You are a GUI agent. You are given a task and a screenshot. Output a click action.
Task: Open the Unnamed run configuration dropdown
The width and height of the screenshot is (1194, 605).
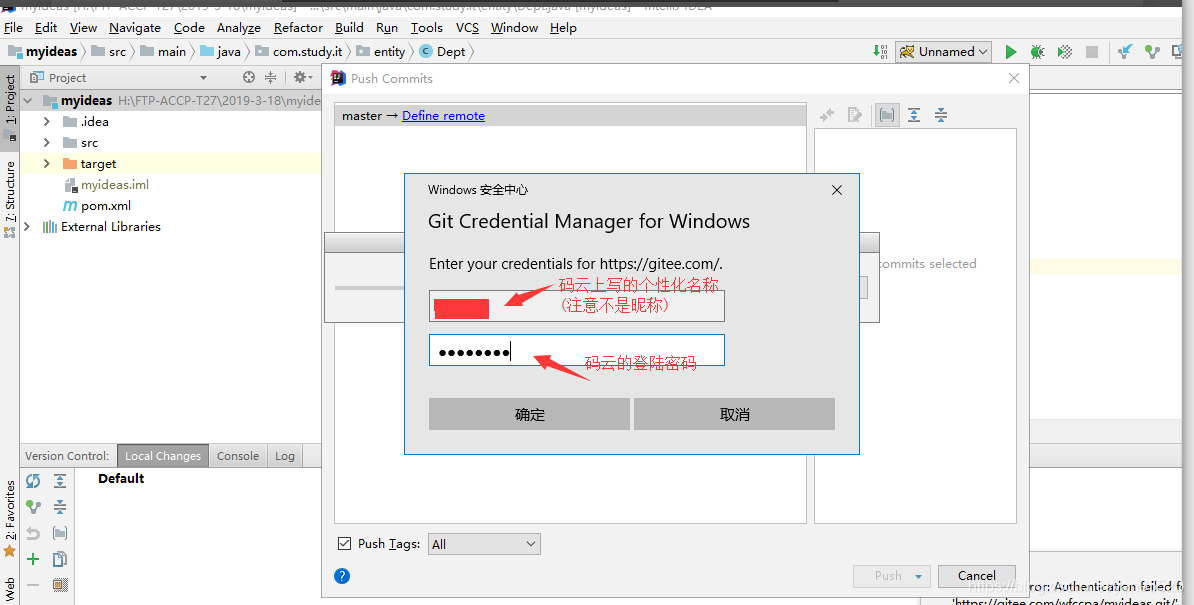click(943, 52)
